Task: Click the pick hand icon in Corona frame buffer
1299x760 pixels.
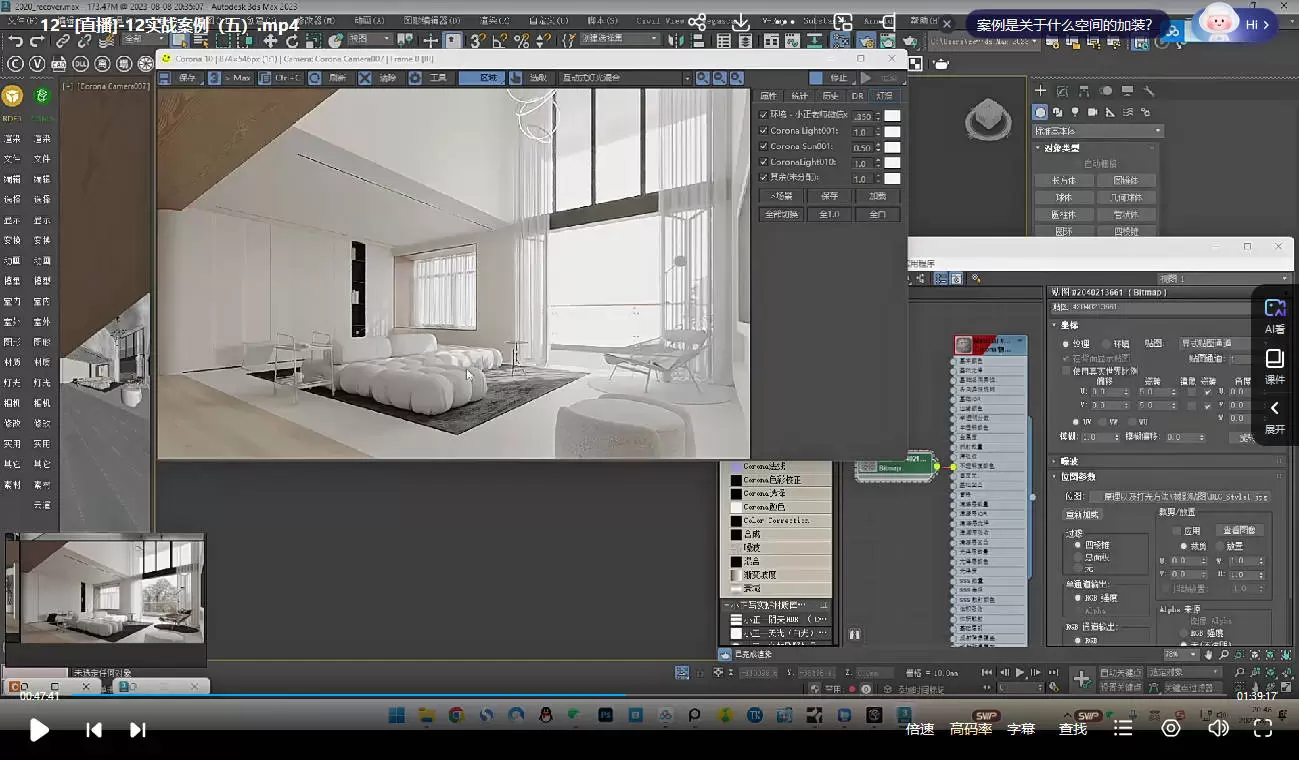Action: coord(515,78)
